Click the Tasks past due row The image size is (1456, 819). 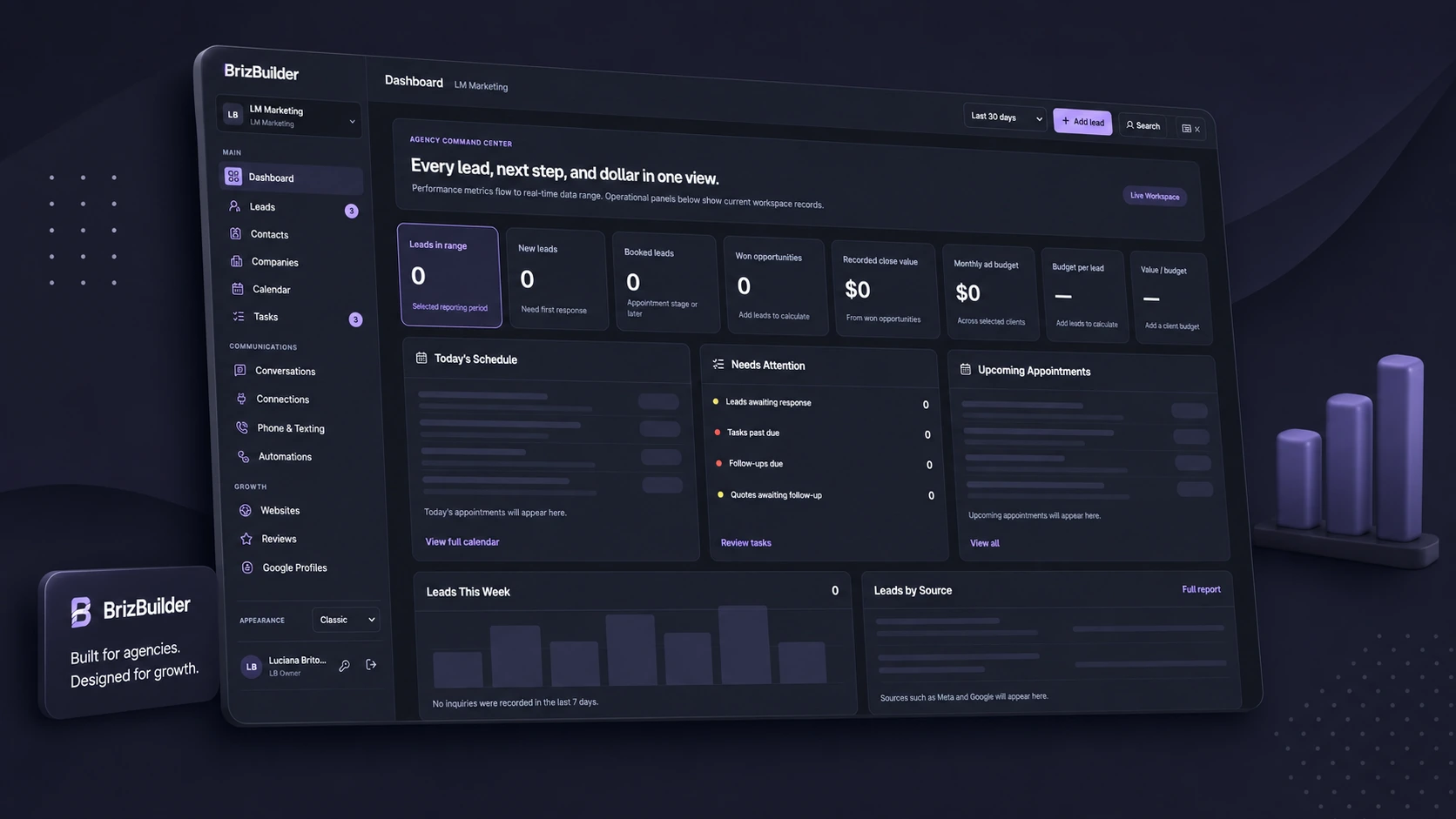pyautogui.click(x=822, y=433)
